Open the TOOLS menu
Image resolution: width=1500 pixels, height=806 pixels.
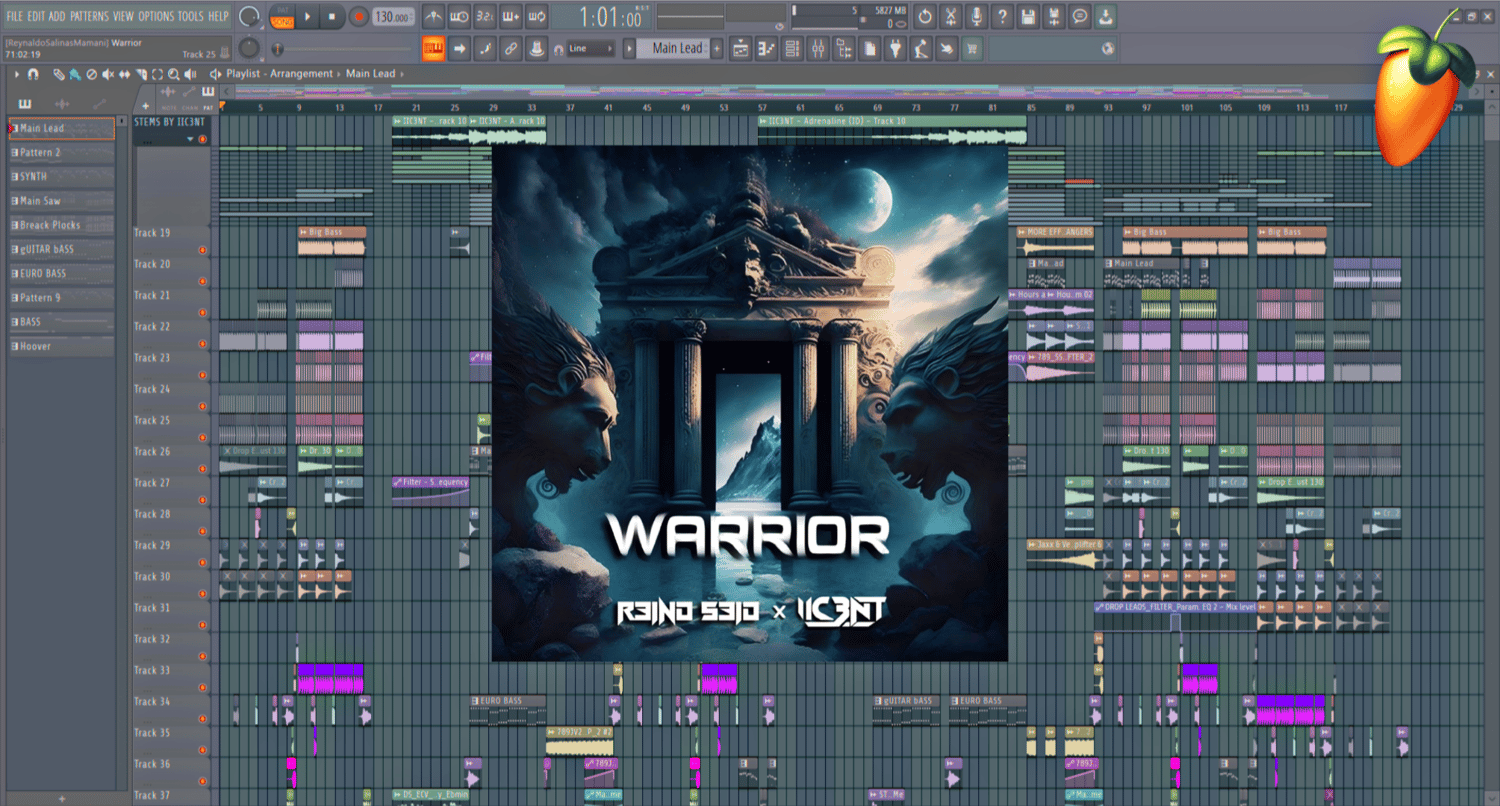coord(190,16)
